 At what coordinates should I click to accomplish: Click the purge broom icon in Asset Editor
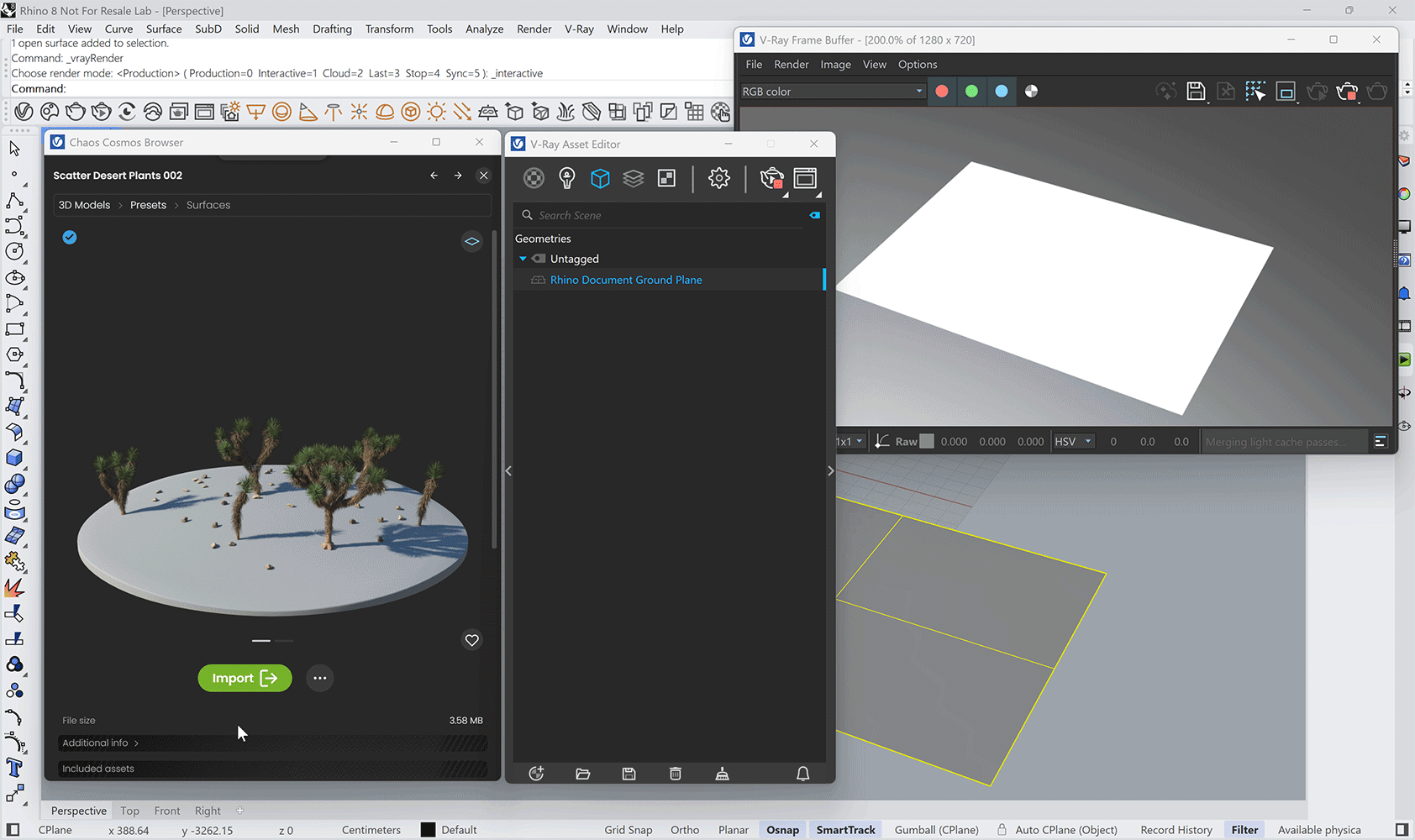722,774
